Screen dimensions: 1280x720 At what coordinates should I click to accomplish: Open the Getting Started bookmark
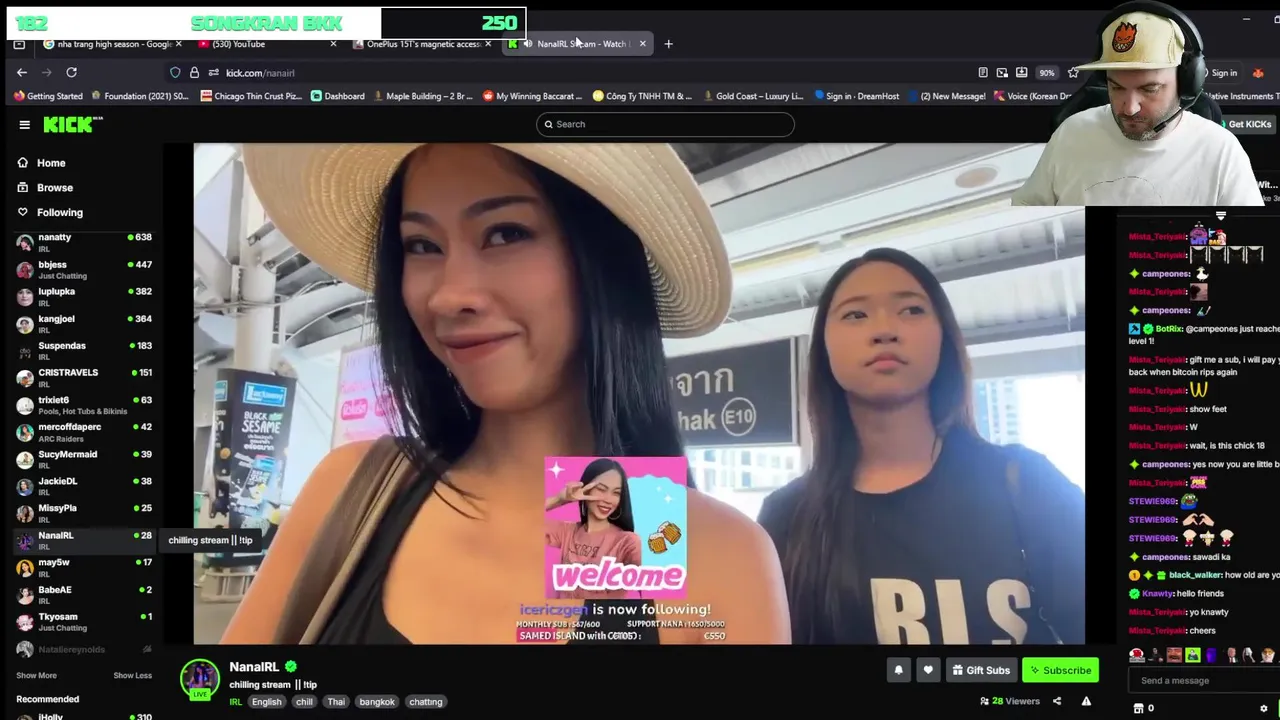48,96
